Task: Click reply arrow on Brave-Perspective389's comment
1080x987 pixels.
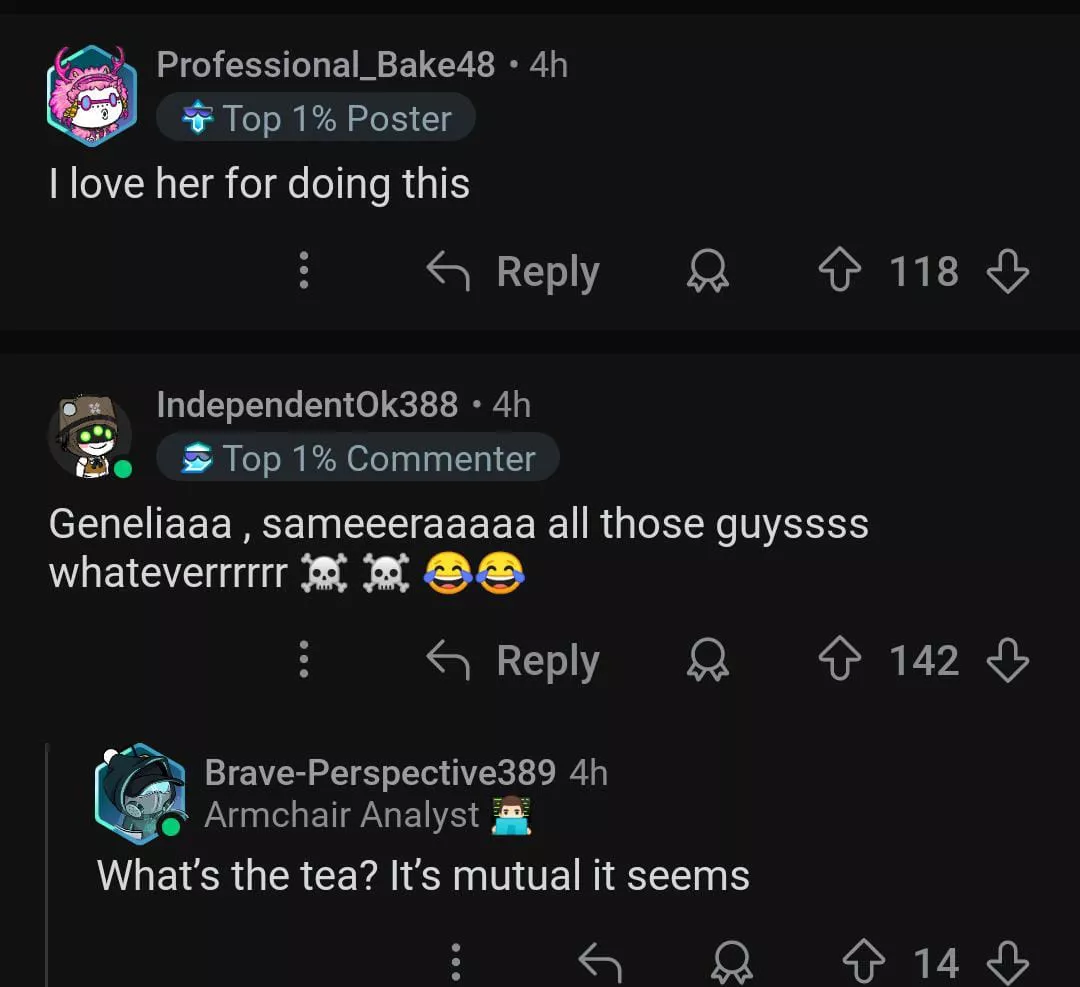Action: [x=600, y=963]
